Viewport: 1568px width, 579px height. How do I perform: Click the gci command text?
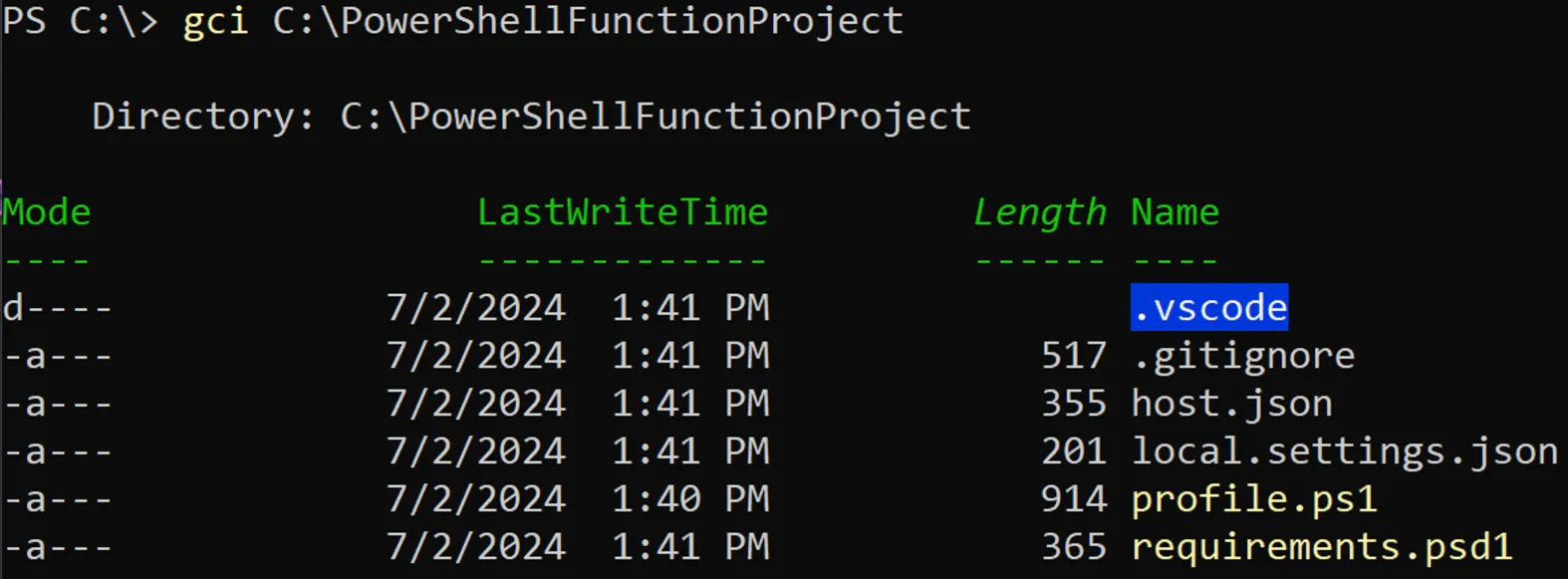coord(215,21)
